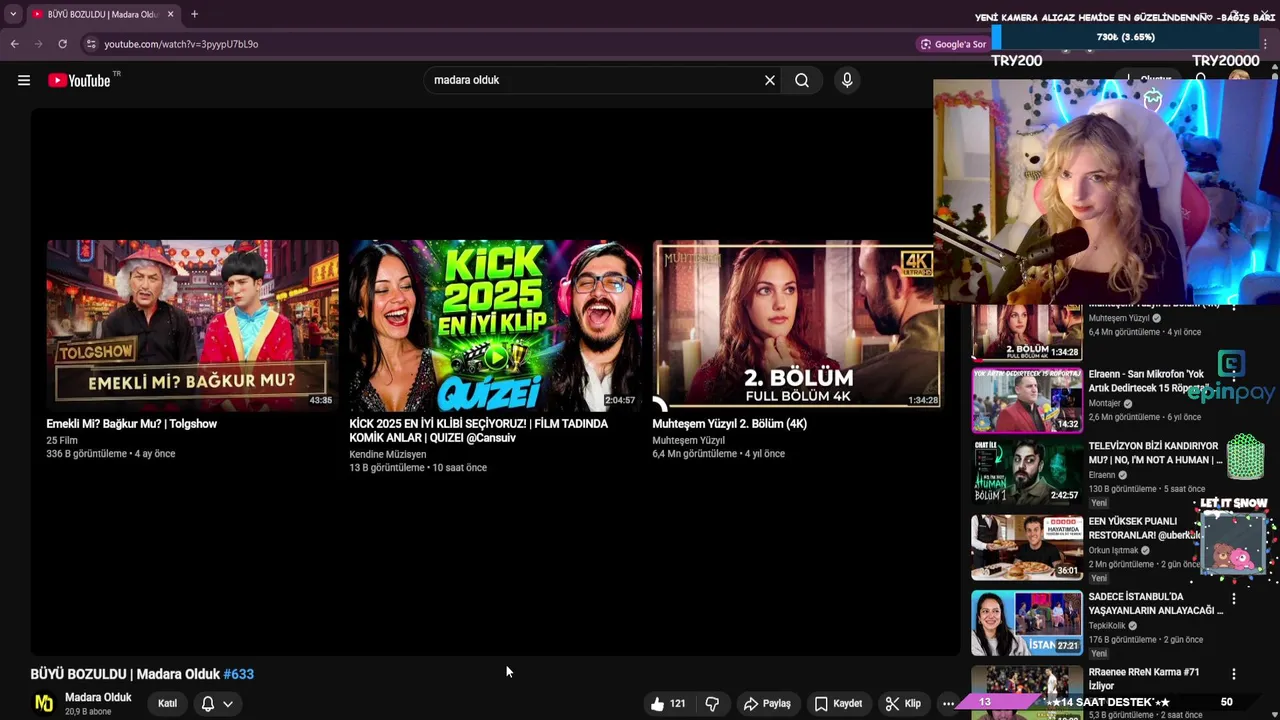
Task: Open a new browser tab
Action: pos(194,14)
